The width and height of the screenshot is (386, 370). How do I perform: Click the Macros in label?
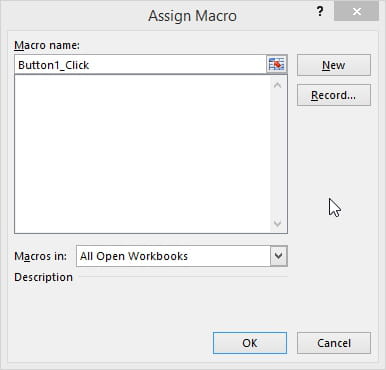click(40, 256)
